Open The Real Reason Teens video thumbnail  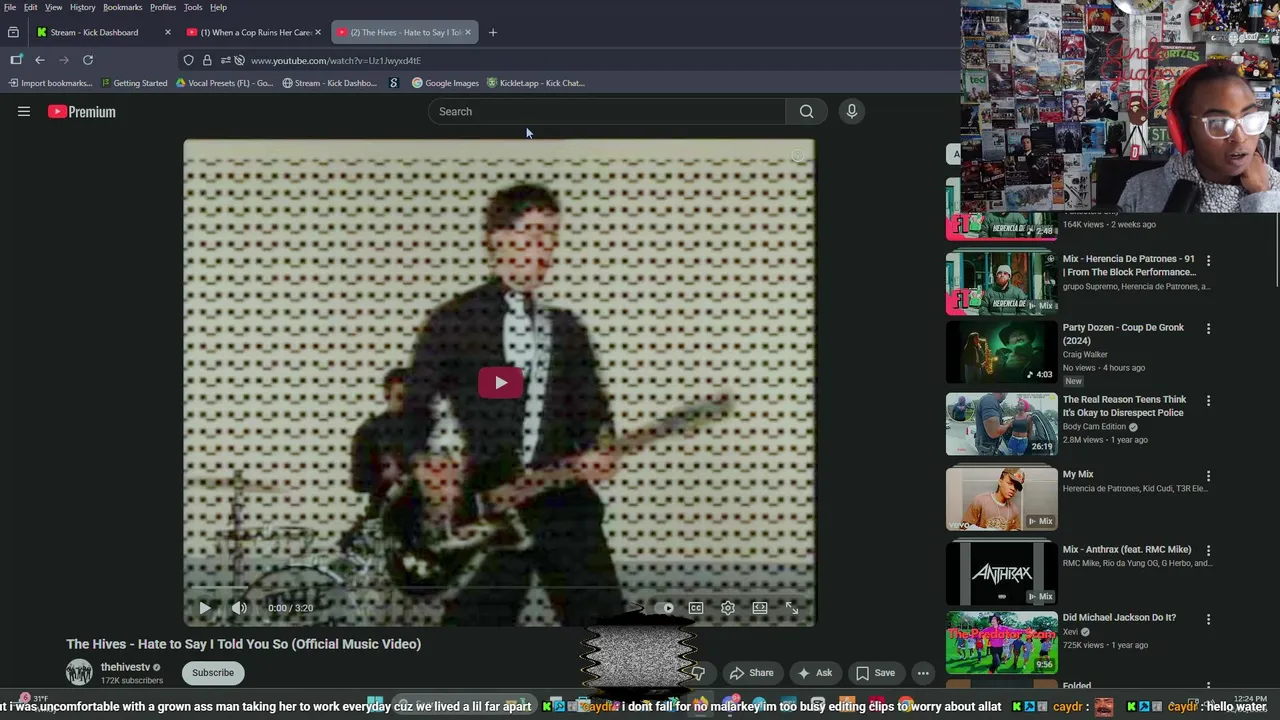click(x=1001, y=424)
